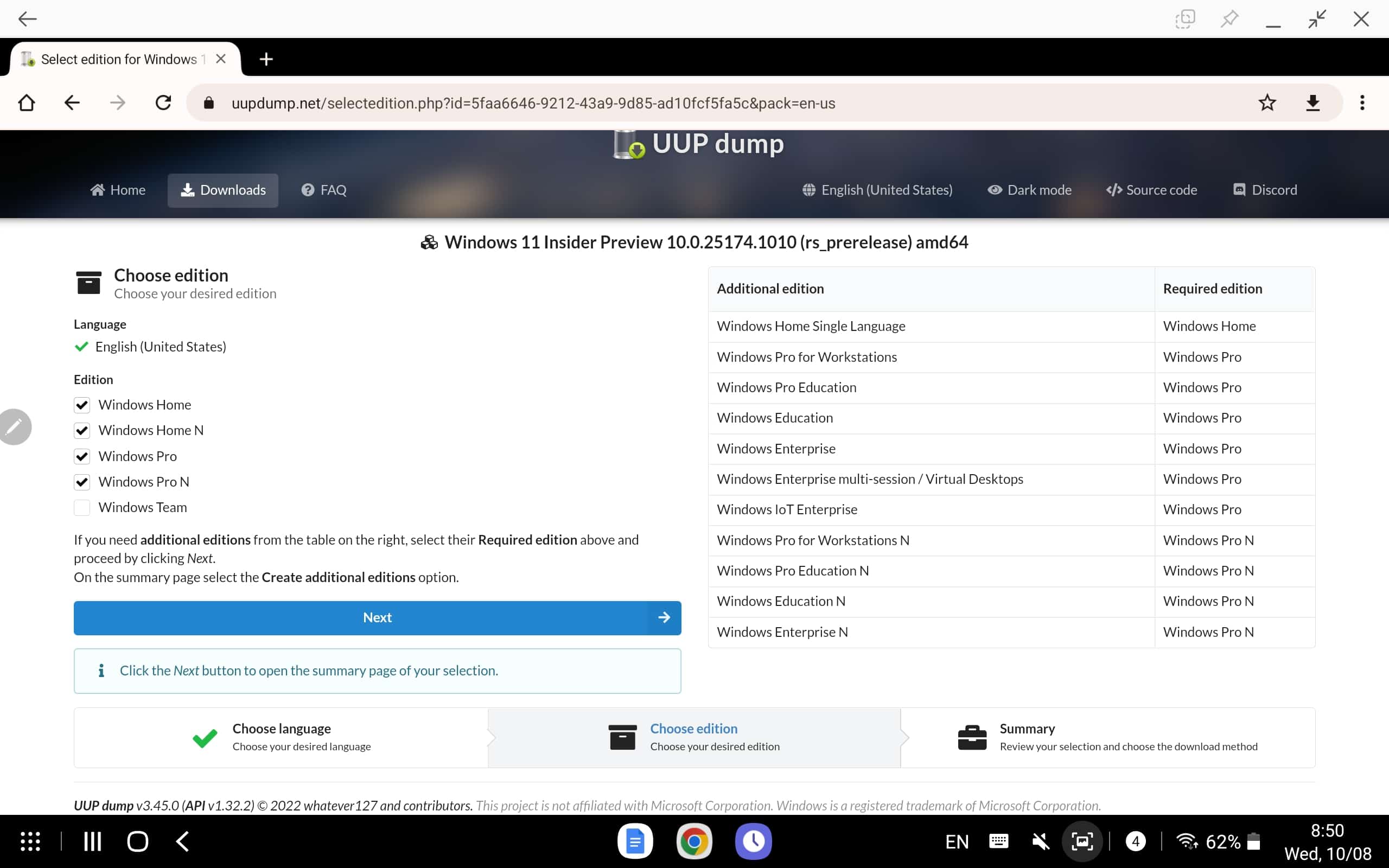The width and height of the screenshot is (1389, 868).
Task: Open the Clock app in the taskbar
Action: (753, 841)
